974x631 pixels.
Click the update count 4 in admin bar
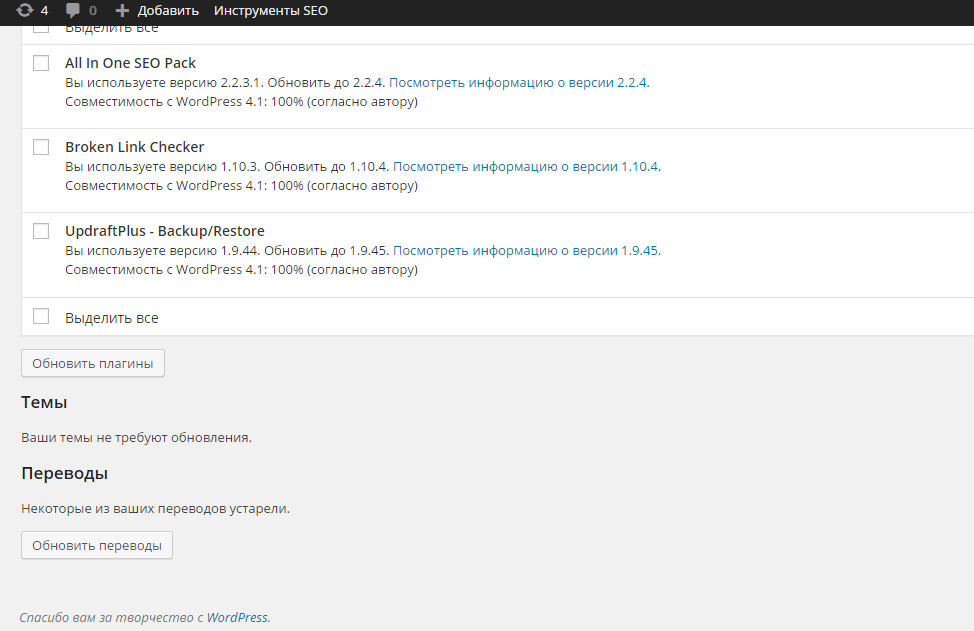tap(44, 11)
